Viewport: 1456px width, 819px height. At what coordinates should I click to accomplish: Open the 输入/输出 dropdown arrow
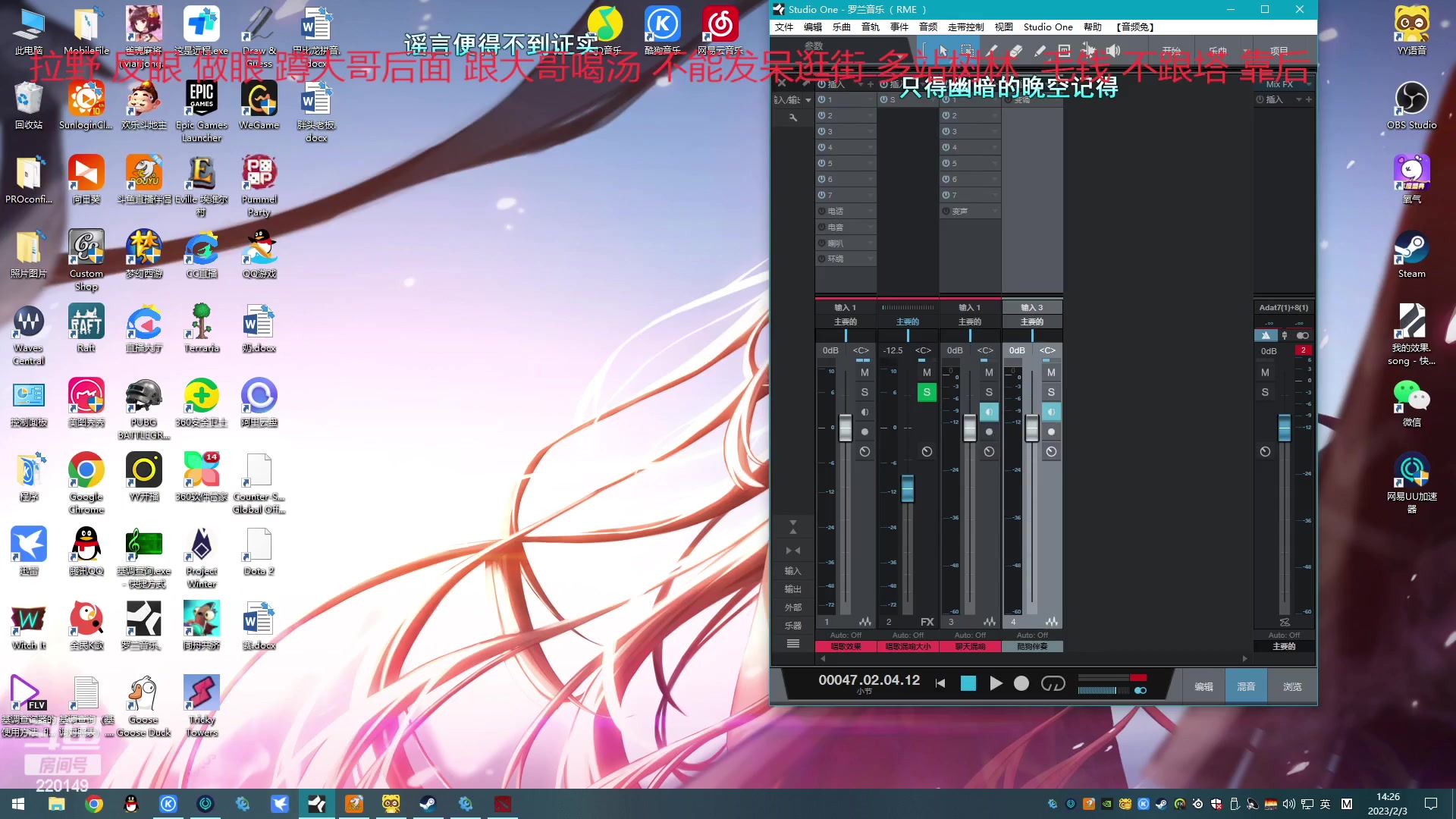(808, 100)
